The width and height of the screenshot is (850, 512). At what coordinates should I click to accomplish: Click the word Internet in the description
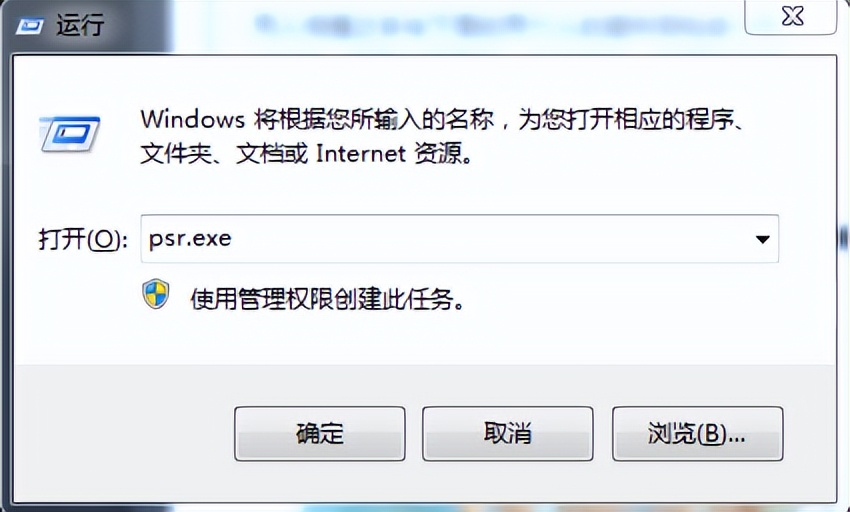coord(360,153)
